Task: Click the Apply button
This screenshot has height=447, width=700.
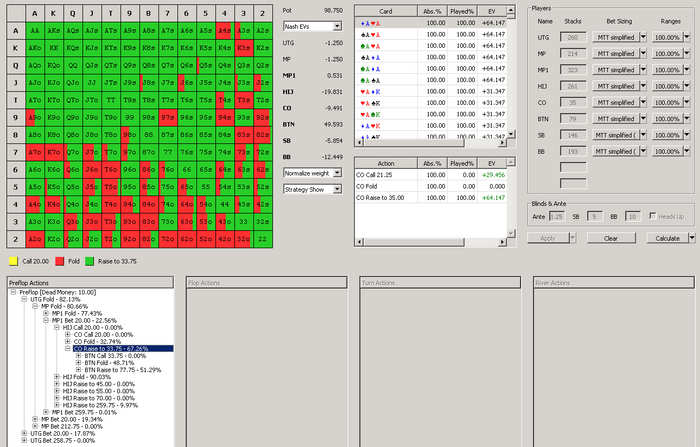Action: [548, 238]
